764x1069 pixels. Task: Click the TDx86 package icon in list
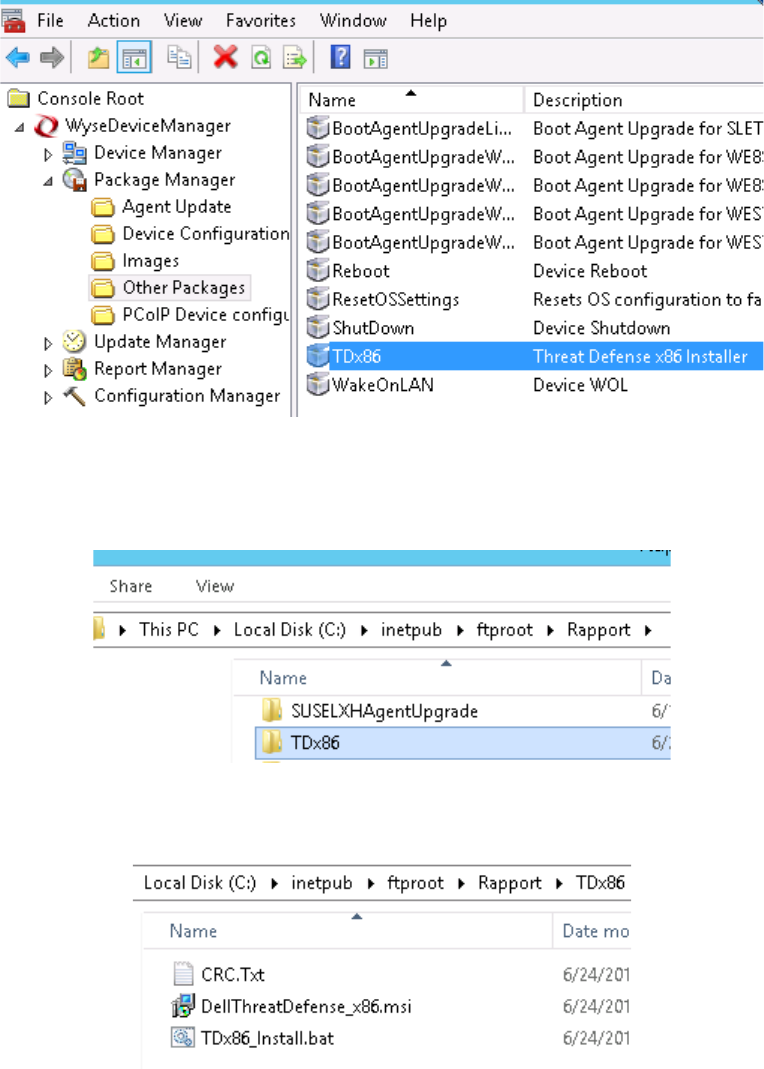318,356
